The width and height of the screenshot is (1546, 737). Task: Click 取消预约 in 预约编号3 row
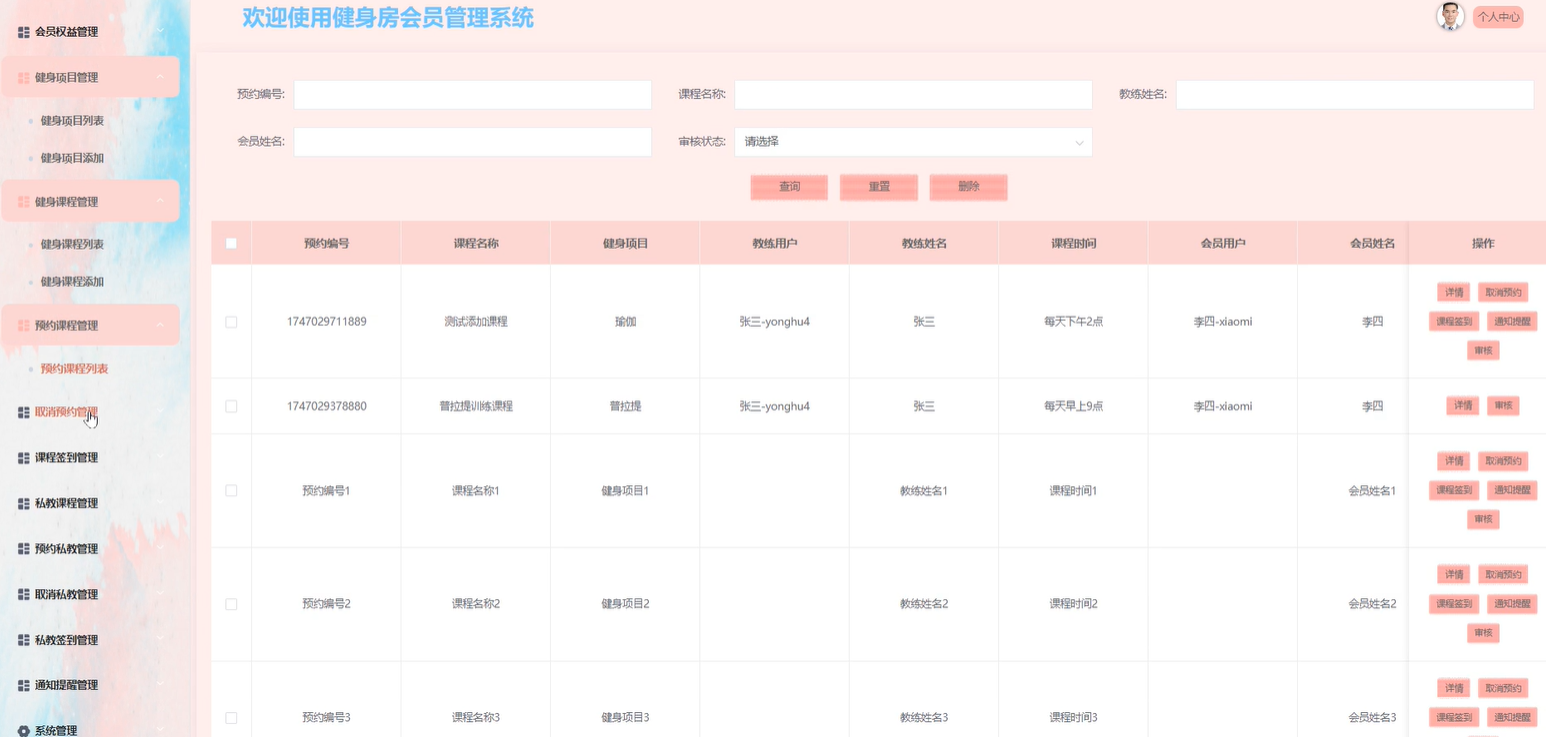click(1503, 688)
